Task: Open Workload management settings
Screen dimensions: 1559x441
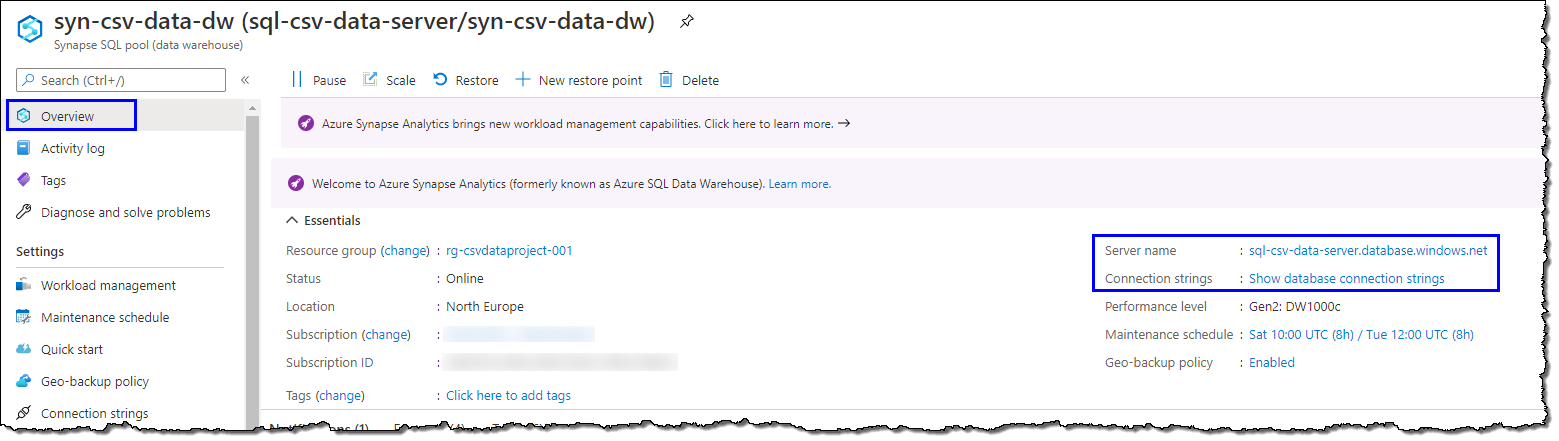Action: click(x=108, y=285)
